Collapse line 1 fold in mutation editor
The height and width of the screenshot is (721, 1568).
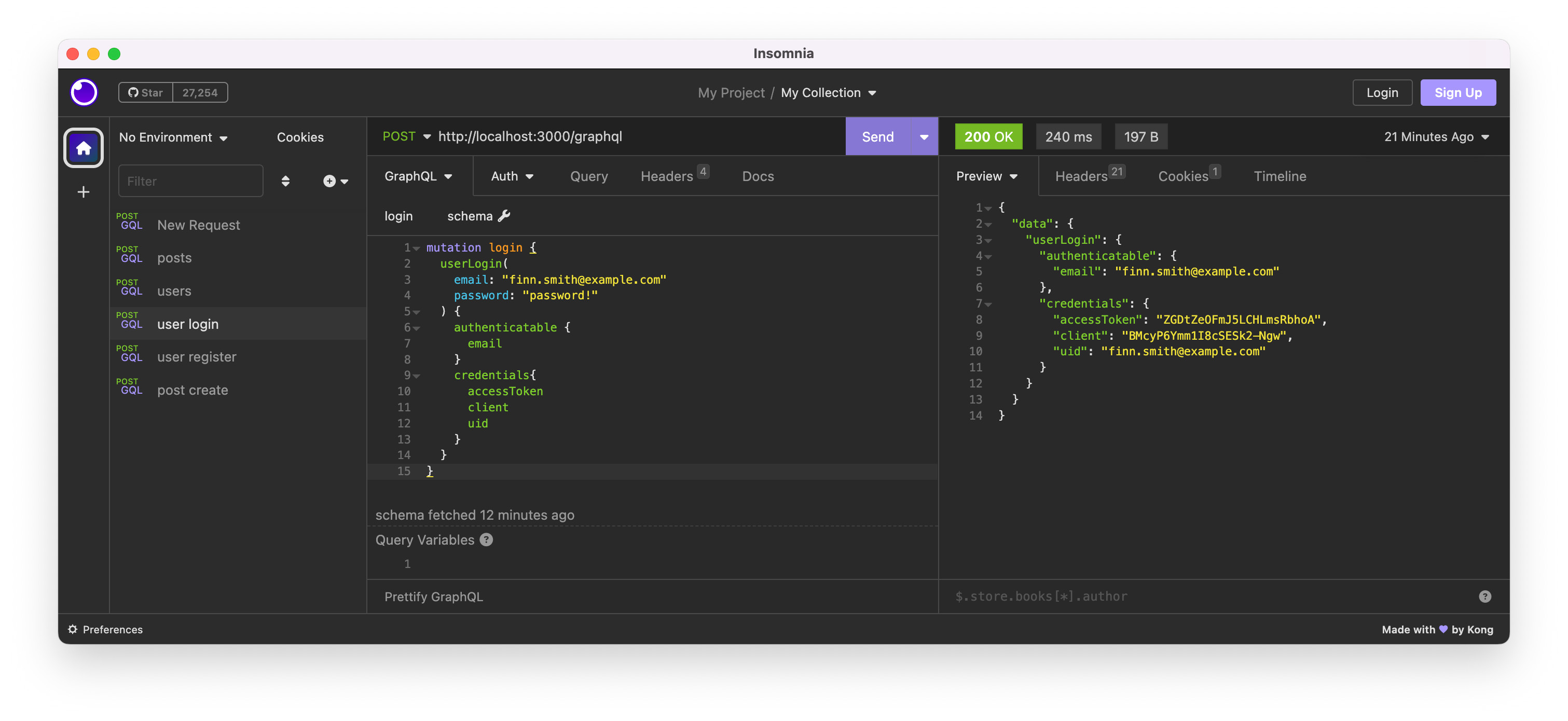pyautogui.click(x=416, y=248)
